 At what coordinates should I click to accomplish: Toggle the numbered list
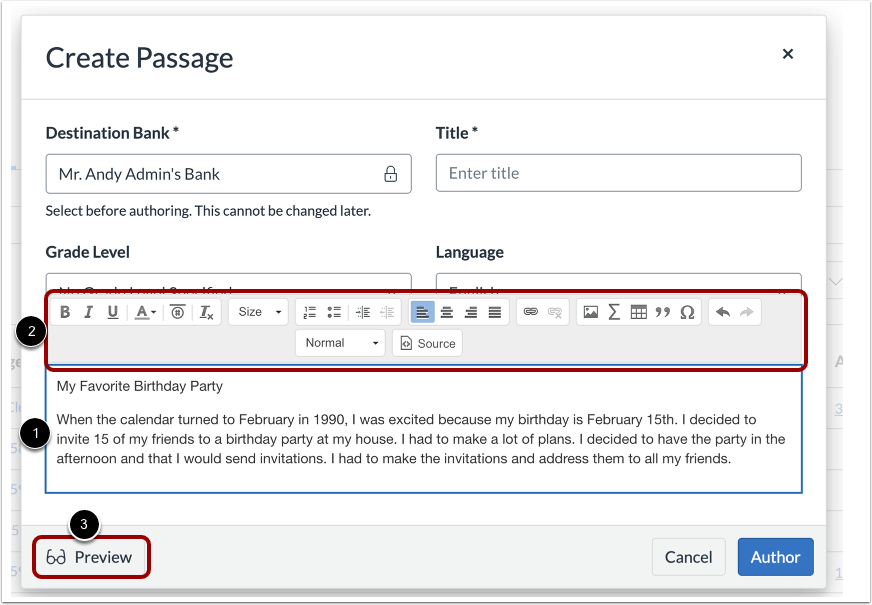[310, 311]
